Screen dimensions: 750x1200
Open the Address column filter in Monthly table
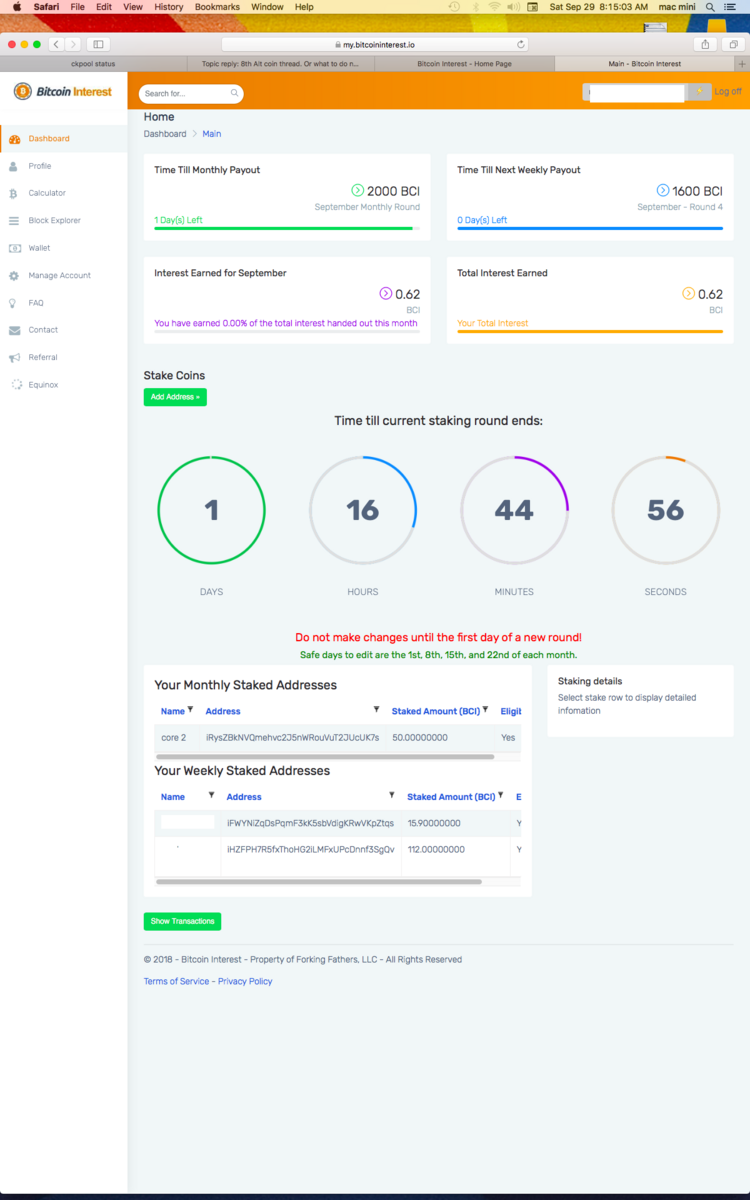[x=377, y=710]
